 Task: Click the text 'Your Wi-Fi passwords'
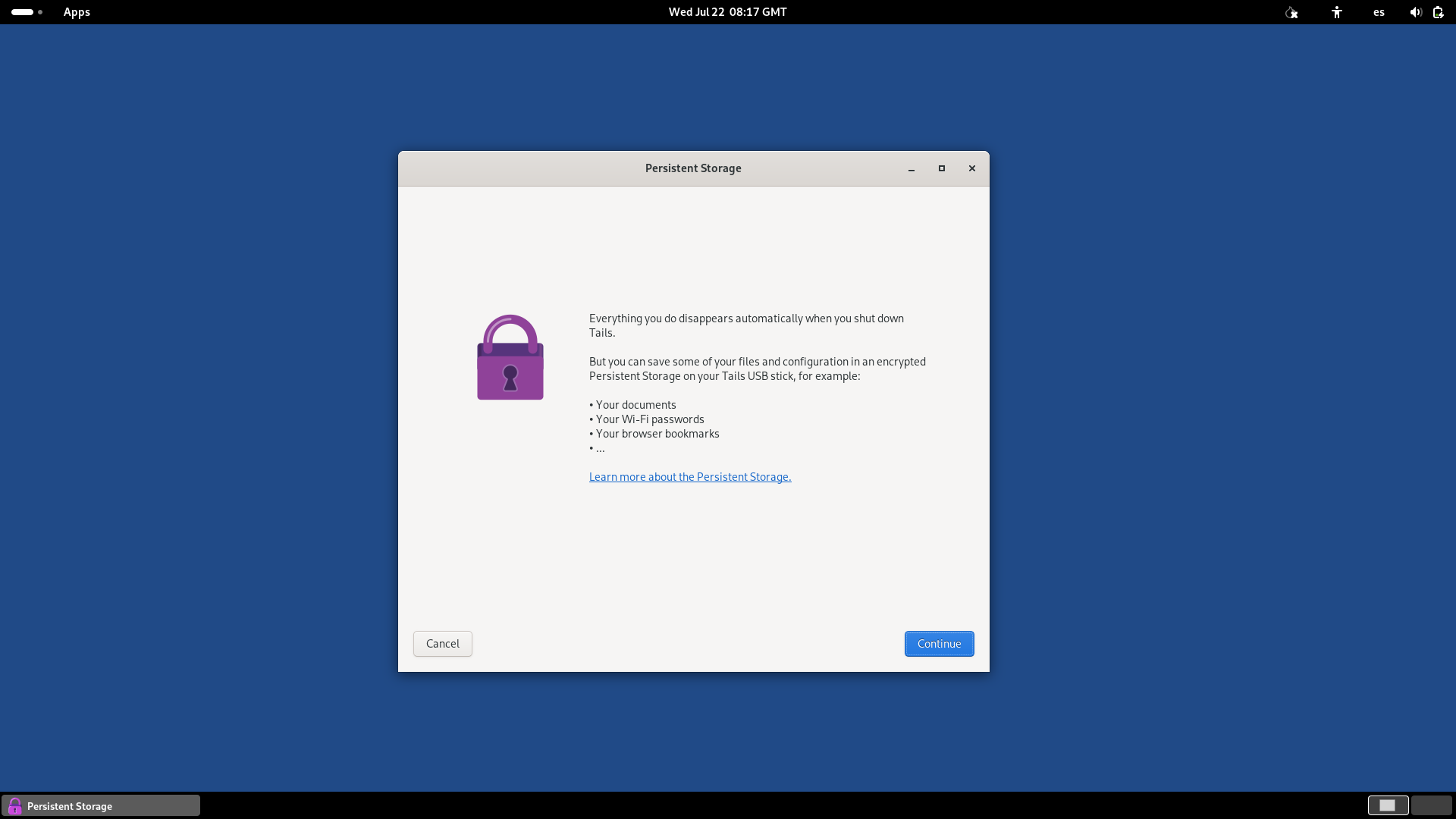(x=650, y=419)
